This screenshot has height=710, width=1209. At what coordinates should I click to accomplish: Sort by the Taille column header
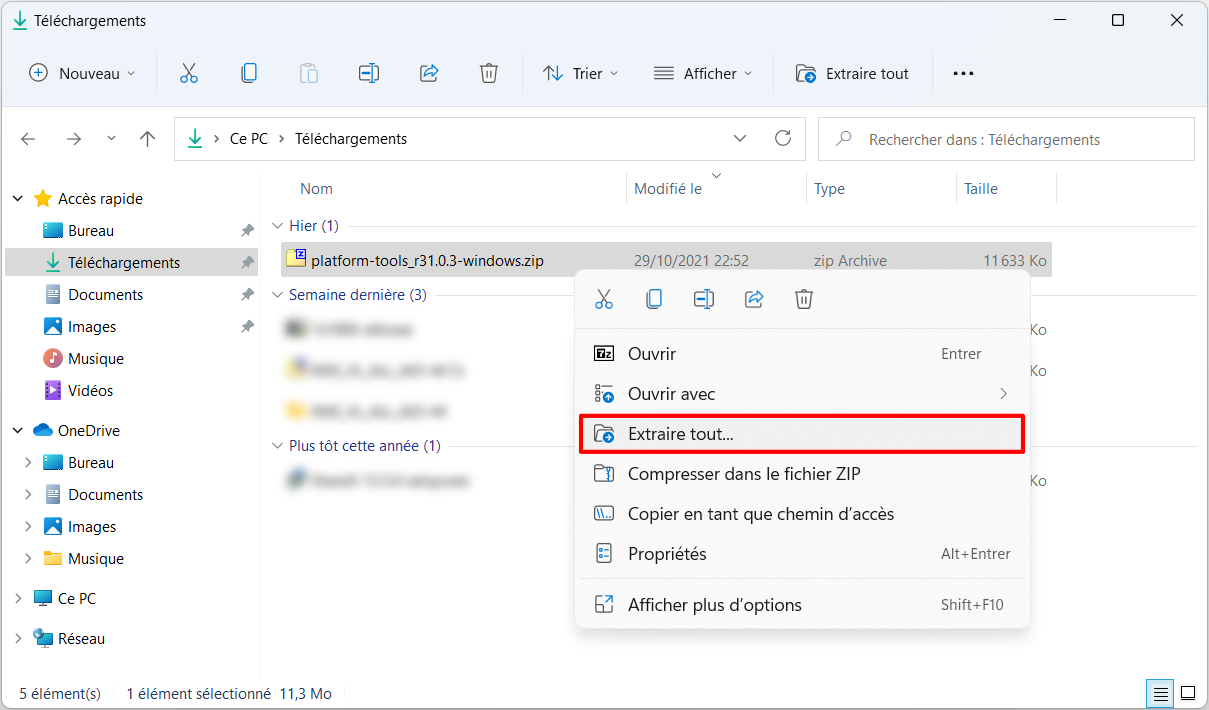coord(981,189)
